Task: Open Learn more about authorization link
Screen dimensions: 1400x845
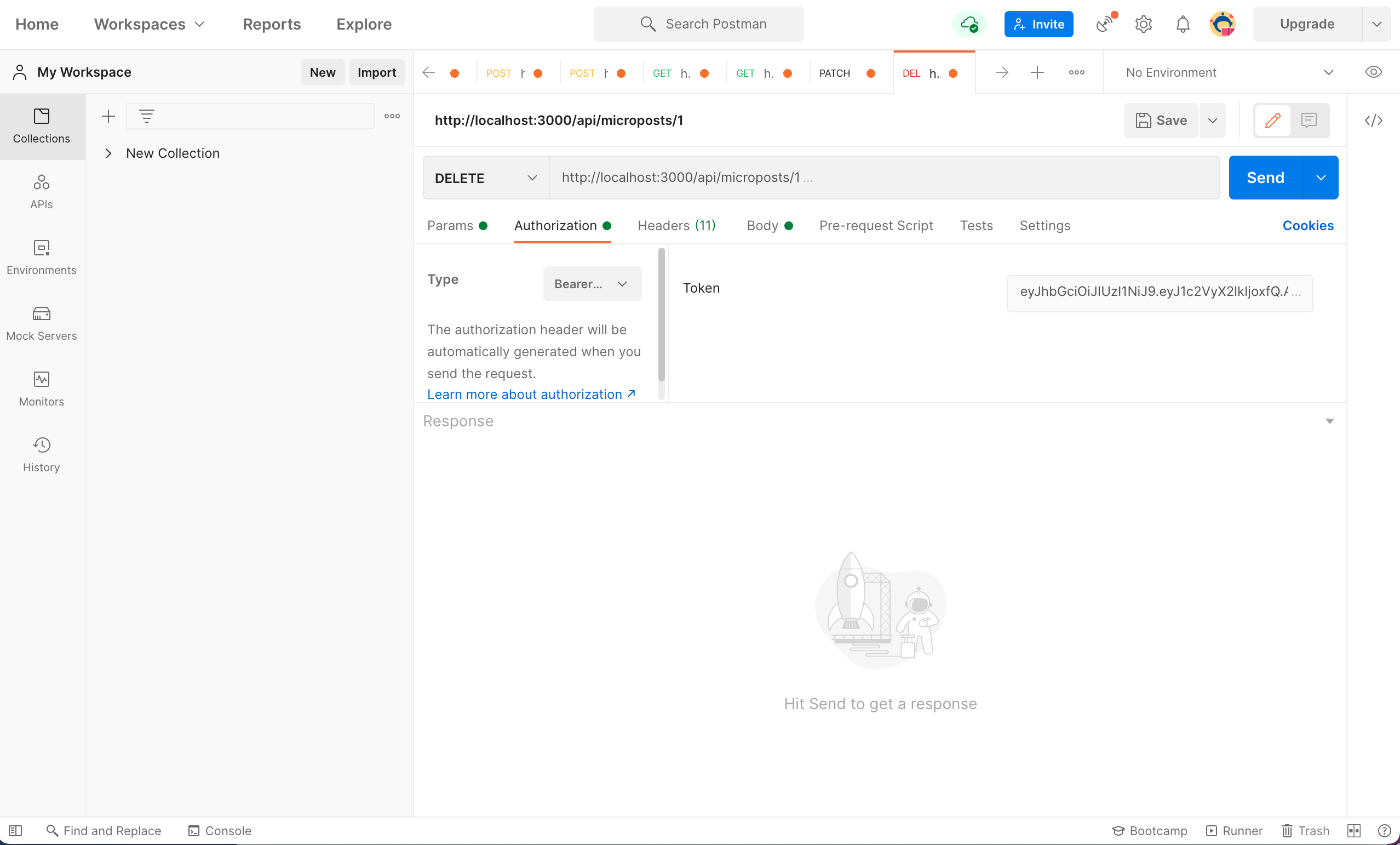Action: (524, 393)
